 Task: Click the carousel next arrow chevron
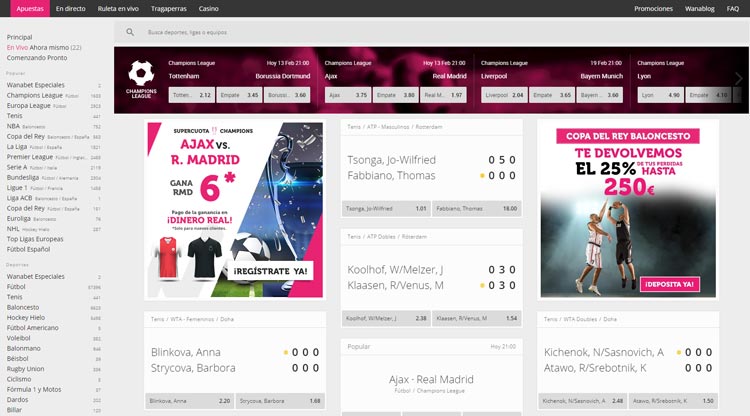[739, 78]
